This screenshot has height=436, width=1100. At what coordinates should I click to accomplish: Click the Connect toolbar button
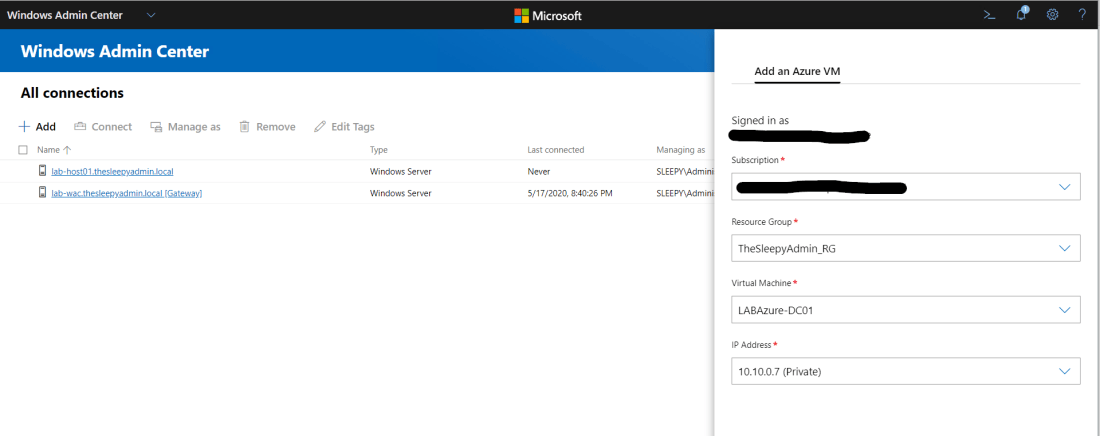click(103, 127)
